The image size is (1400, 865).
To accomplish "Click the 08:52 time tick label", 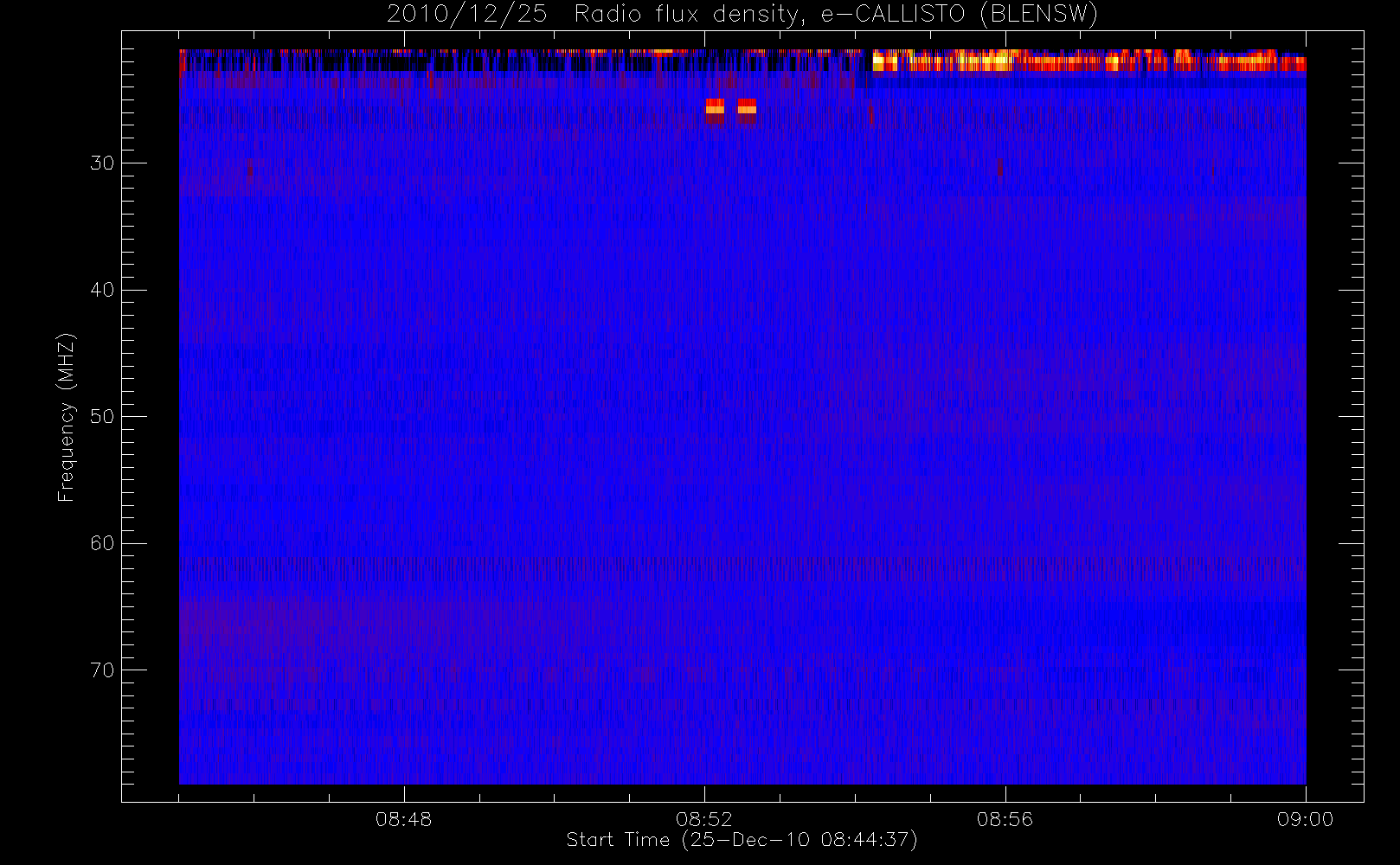I will tap(704, 819).
